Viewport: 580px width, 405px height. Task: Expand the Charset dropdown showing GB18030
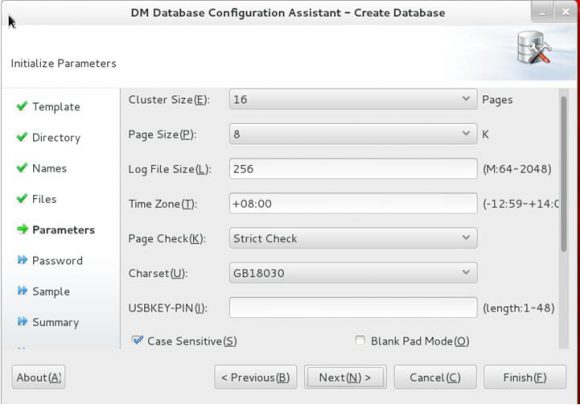[353, 273]
